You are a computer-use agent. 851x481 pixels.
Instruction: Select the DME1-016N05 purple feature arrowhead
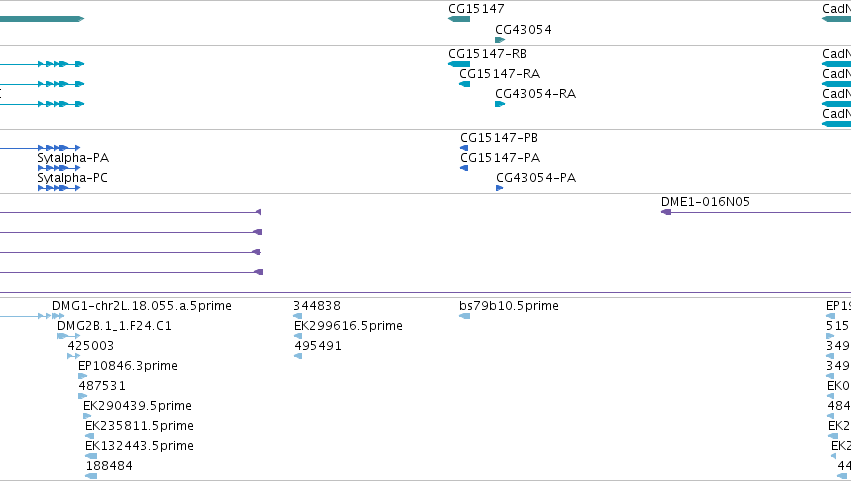click(x=666, y=212)
